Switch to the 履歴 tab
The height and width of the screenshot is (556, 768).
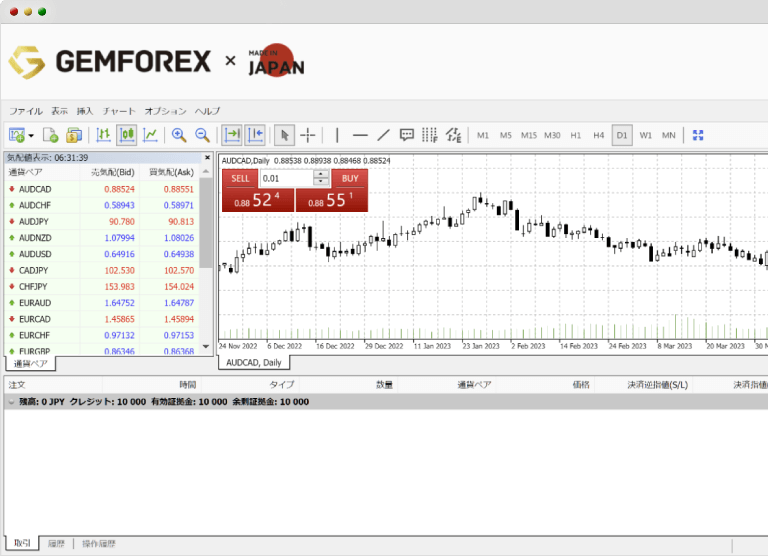pos(56,543)
